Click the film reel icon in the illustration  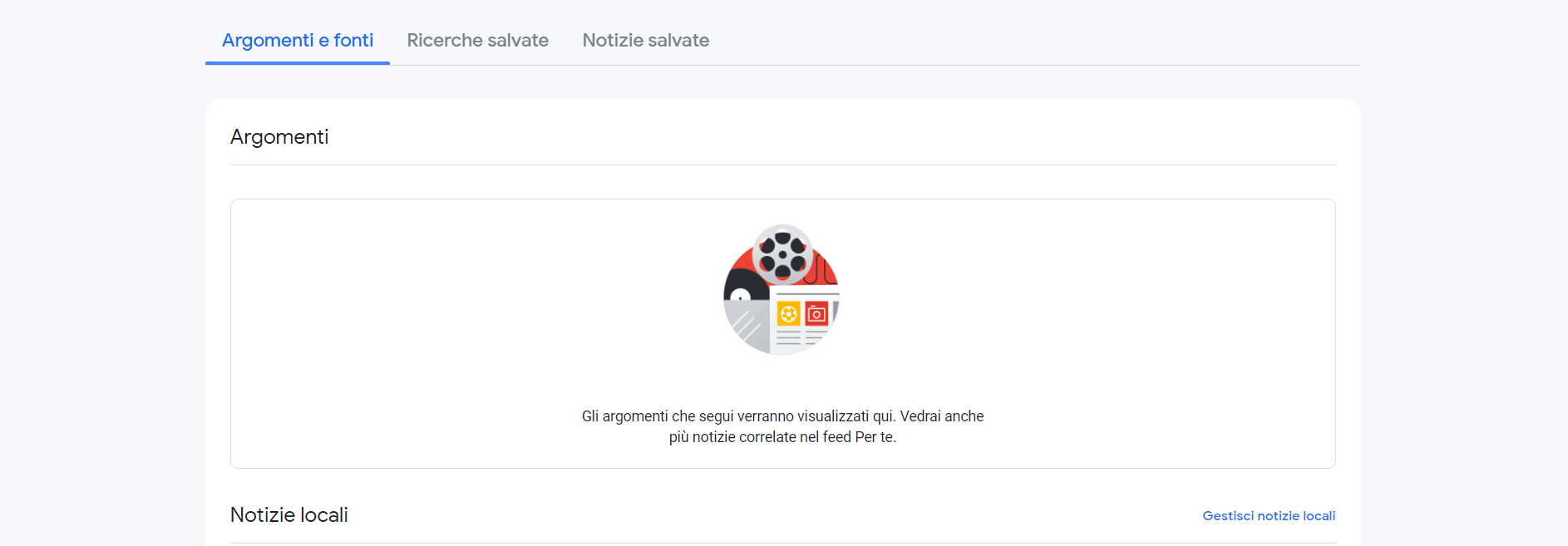click(782, 254)
